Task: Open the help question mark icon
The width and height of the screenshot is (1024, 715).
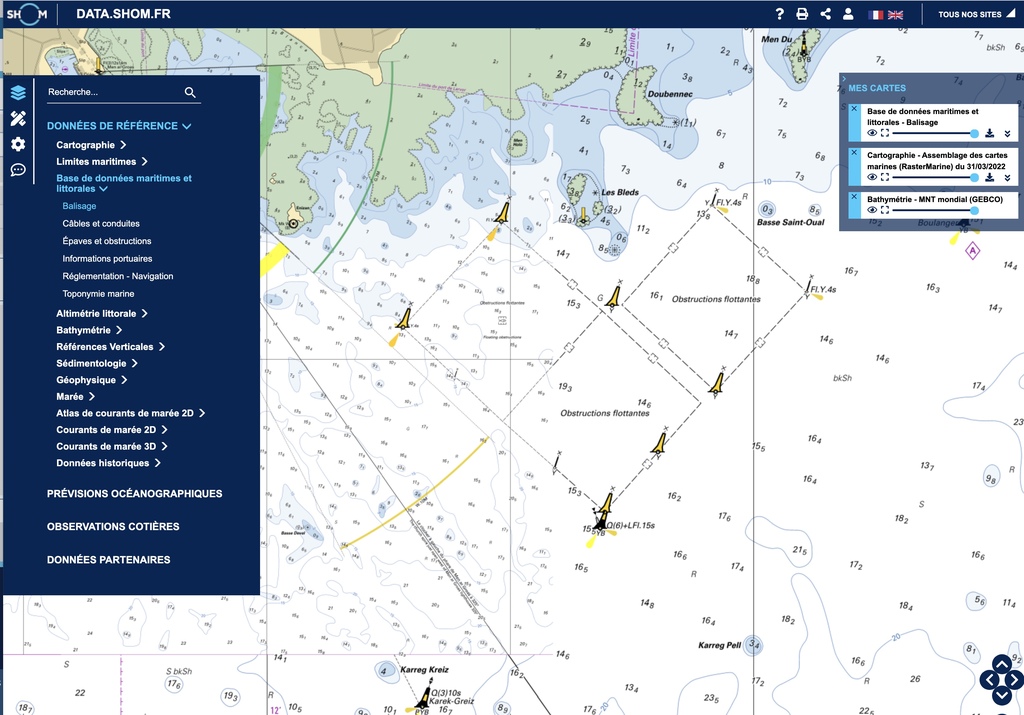Action: (x=779, y=14)
